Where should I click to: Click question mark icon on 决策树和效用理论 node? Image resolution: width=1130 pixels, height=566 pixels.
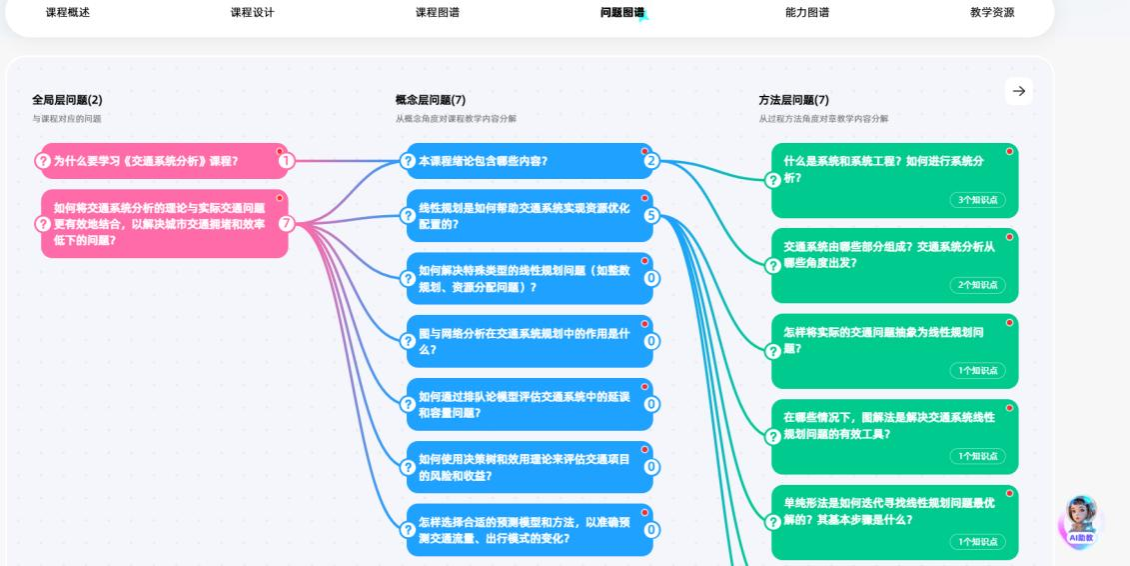coord(408,467)
